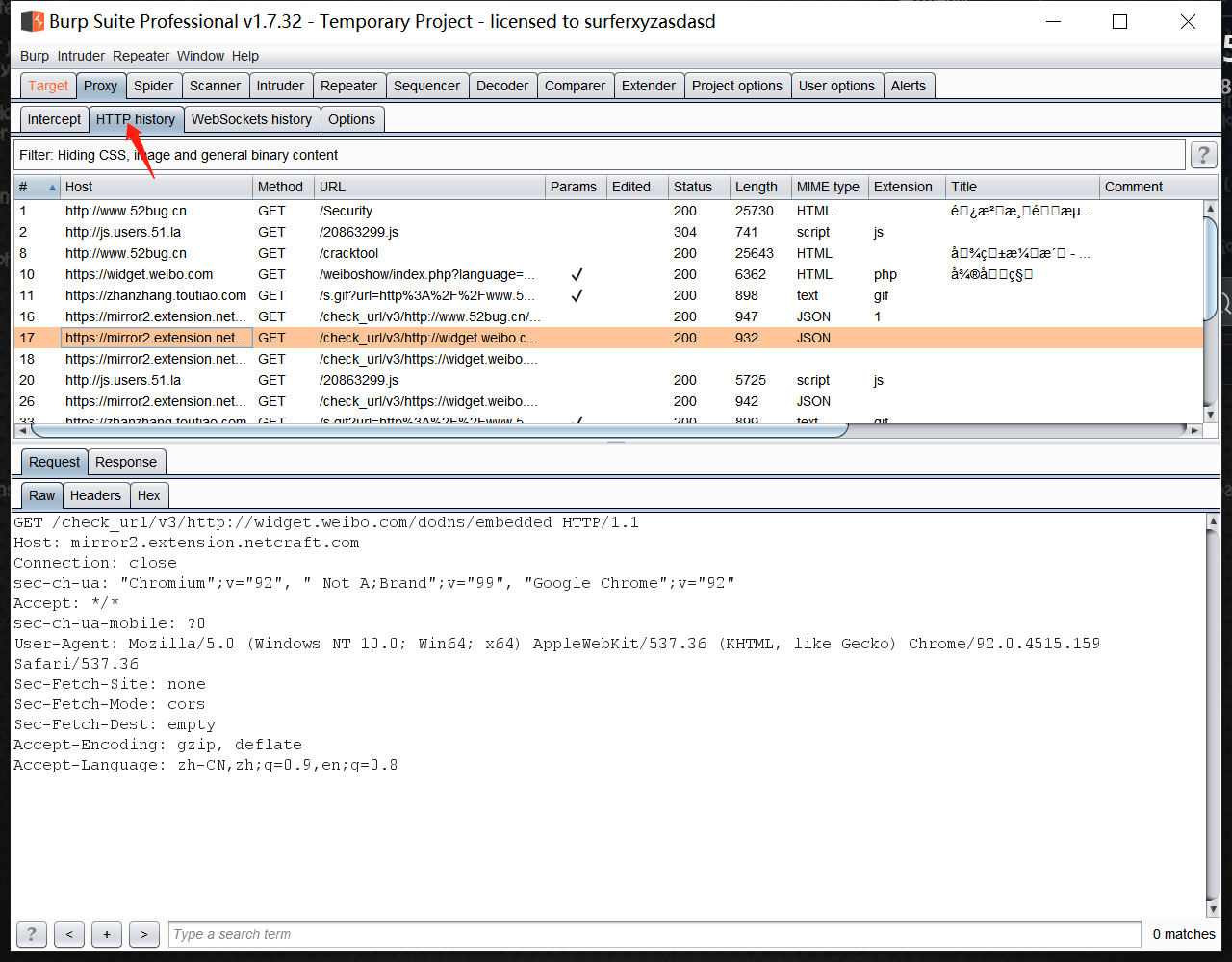Sort history by the Title column header
This screenshot has width=1232, height=962.
1022,187
